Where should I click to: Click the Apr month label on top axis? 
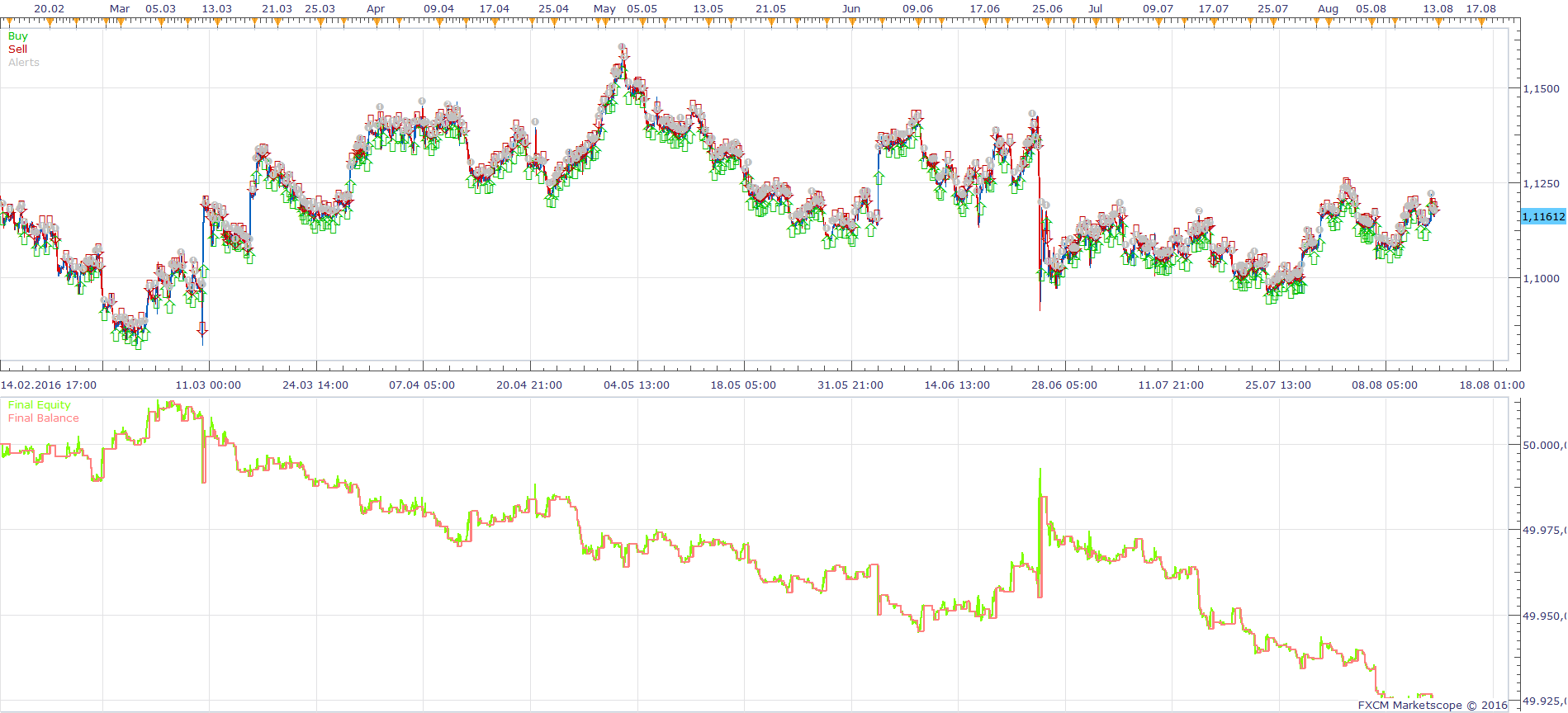click(376, 9)
